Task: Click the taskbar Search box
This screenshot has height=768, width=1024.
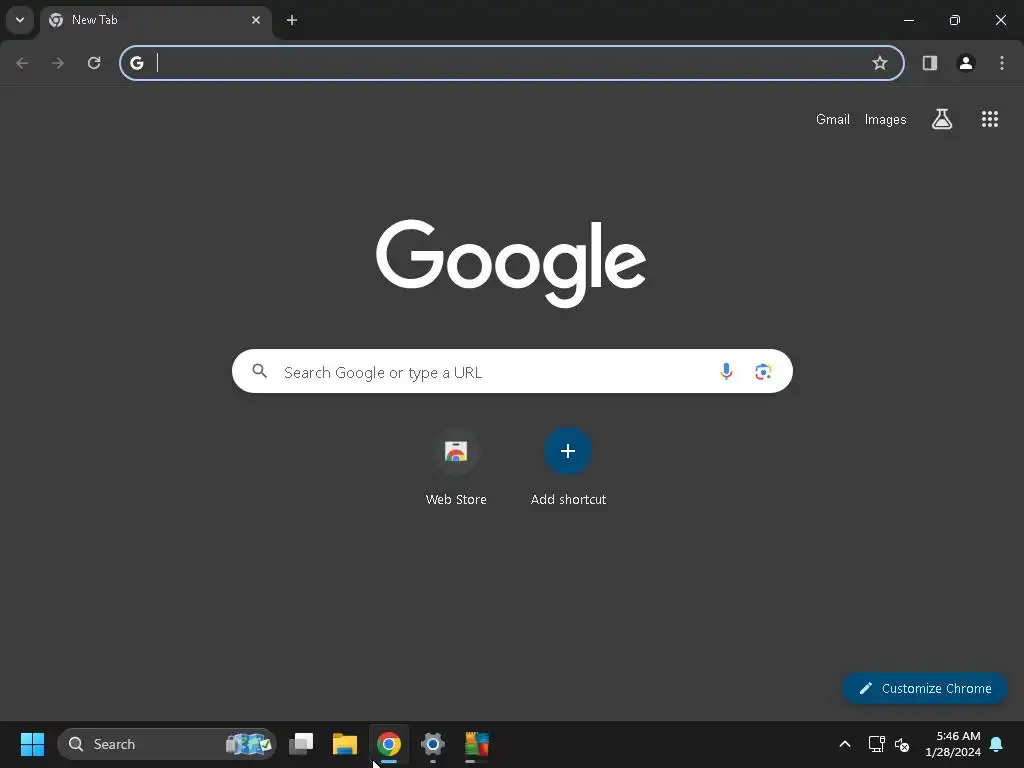Action: pyautogui.click(x=167, y=744)
